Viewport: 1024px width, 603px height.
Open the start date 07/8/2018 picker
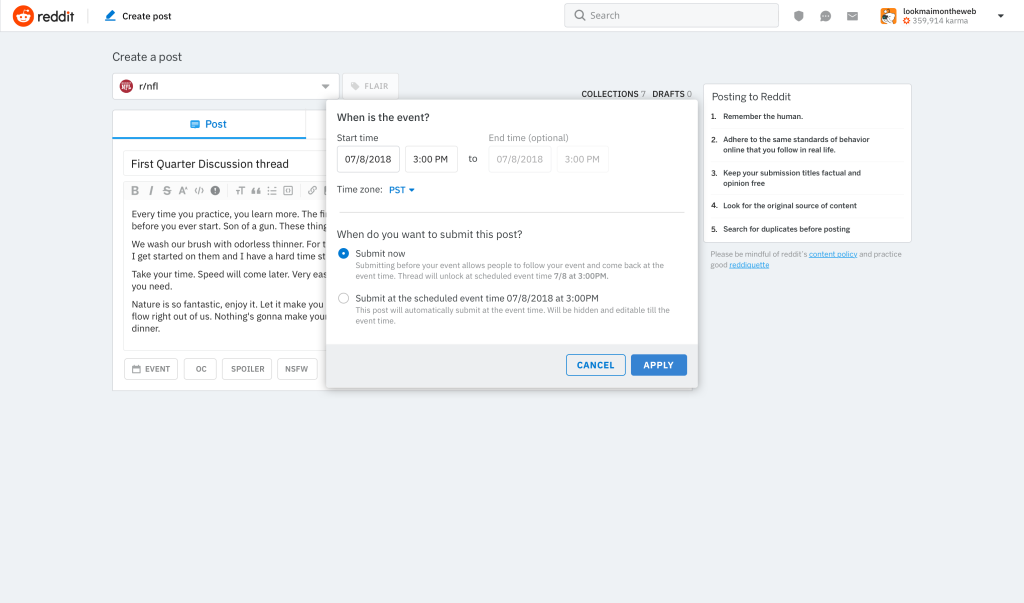pyautogui.click(x=368, y=159)
